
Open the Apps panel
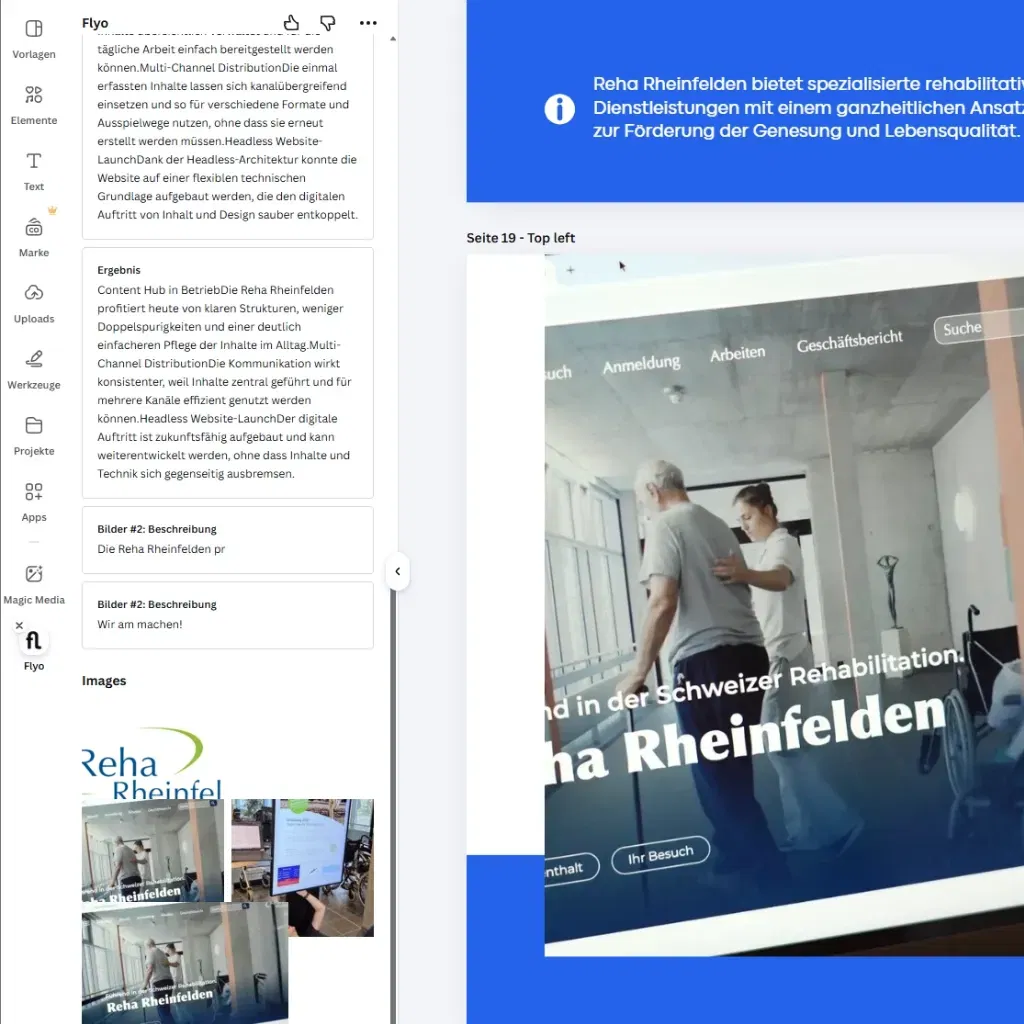point(34,502)
